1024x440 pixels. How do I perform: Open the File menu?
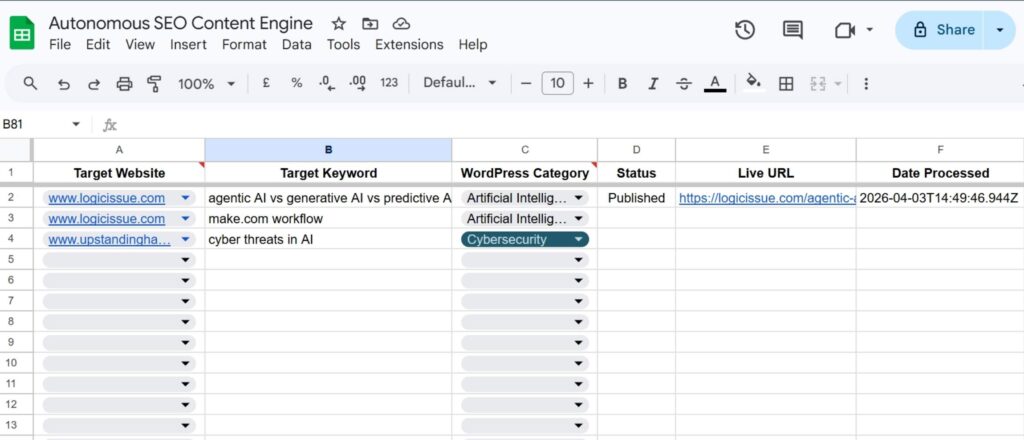point(60,44)
